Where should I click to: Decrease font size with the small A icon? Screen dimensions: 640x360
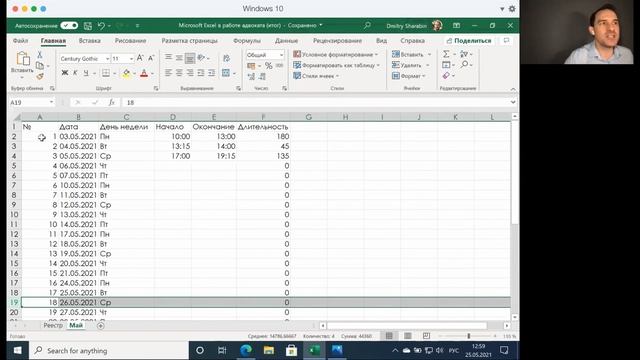coord(151,58)
